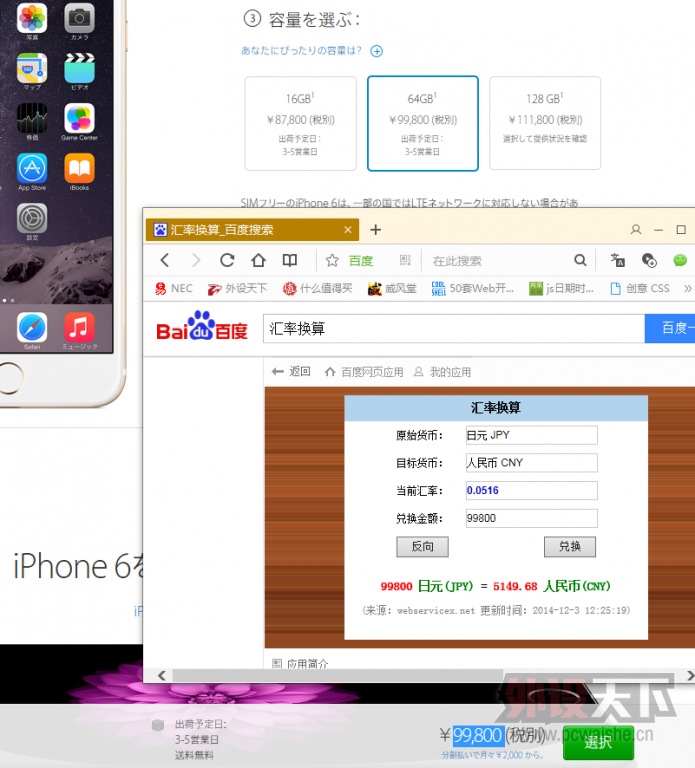Open the Photos app icon on iPhone

(x=32, y=18)
